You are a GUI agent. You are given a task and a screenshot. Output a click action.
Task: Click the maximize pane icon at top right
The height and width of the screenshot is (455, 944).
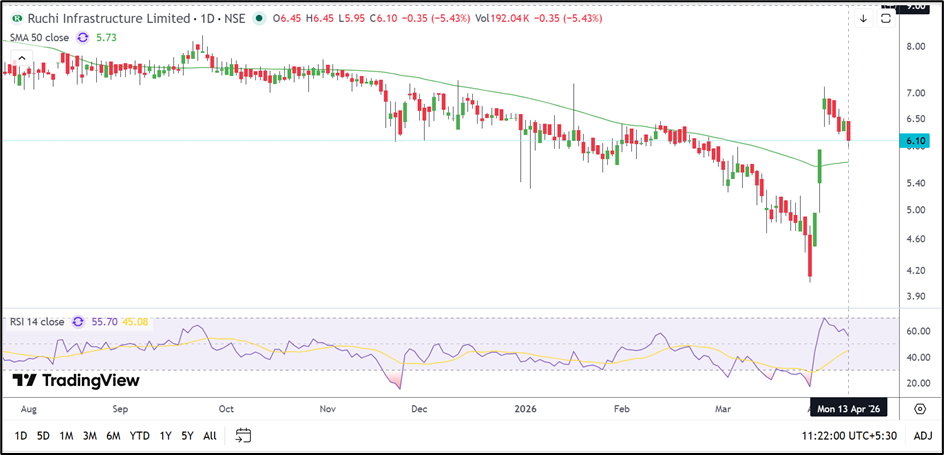pyautogui.click(x=886, y=18)
